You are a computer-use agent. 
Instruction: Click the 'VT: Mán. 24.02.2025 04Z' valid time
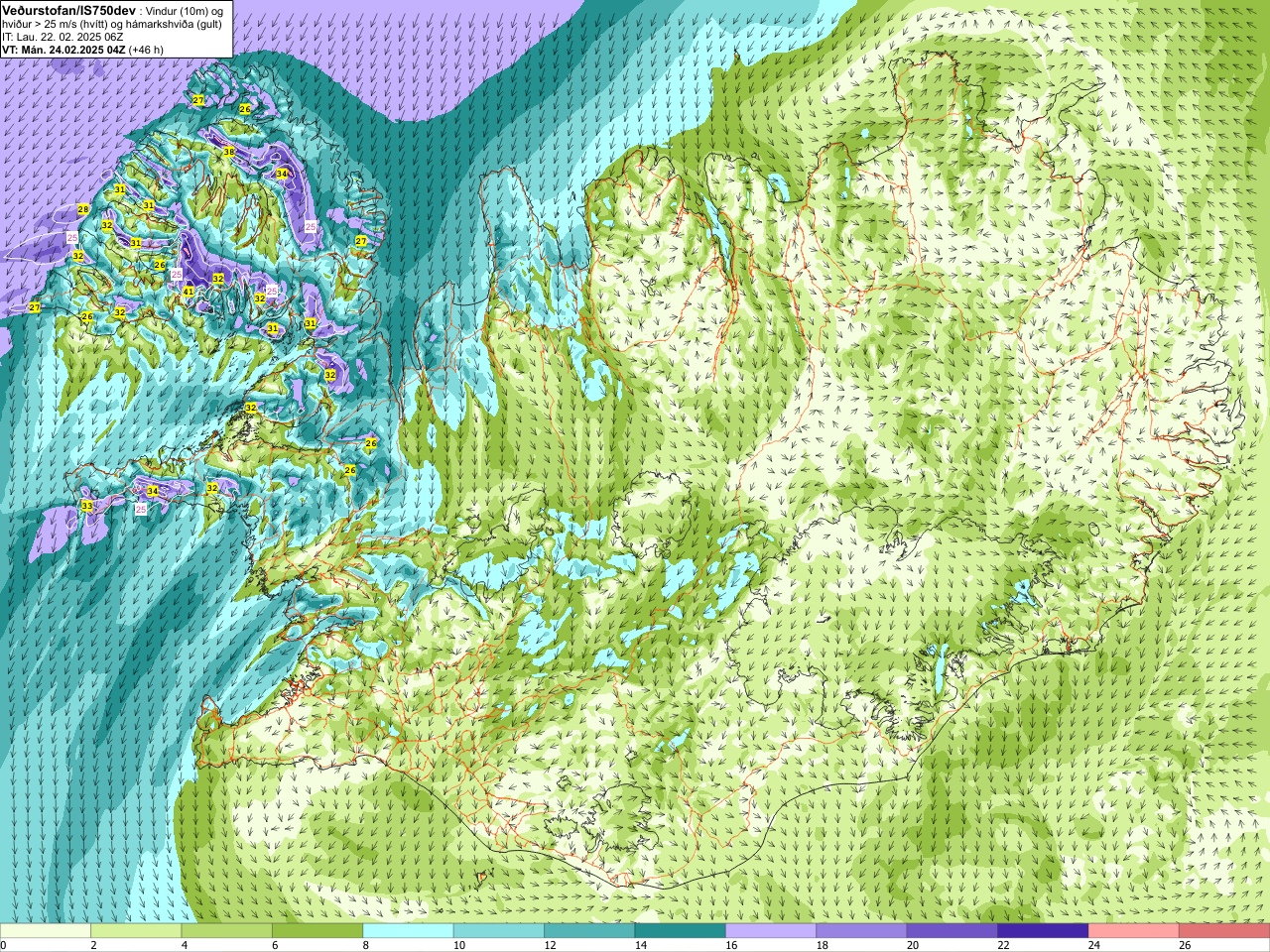pyautogui.click(x=63, y=50)
